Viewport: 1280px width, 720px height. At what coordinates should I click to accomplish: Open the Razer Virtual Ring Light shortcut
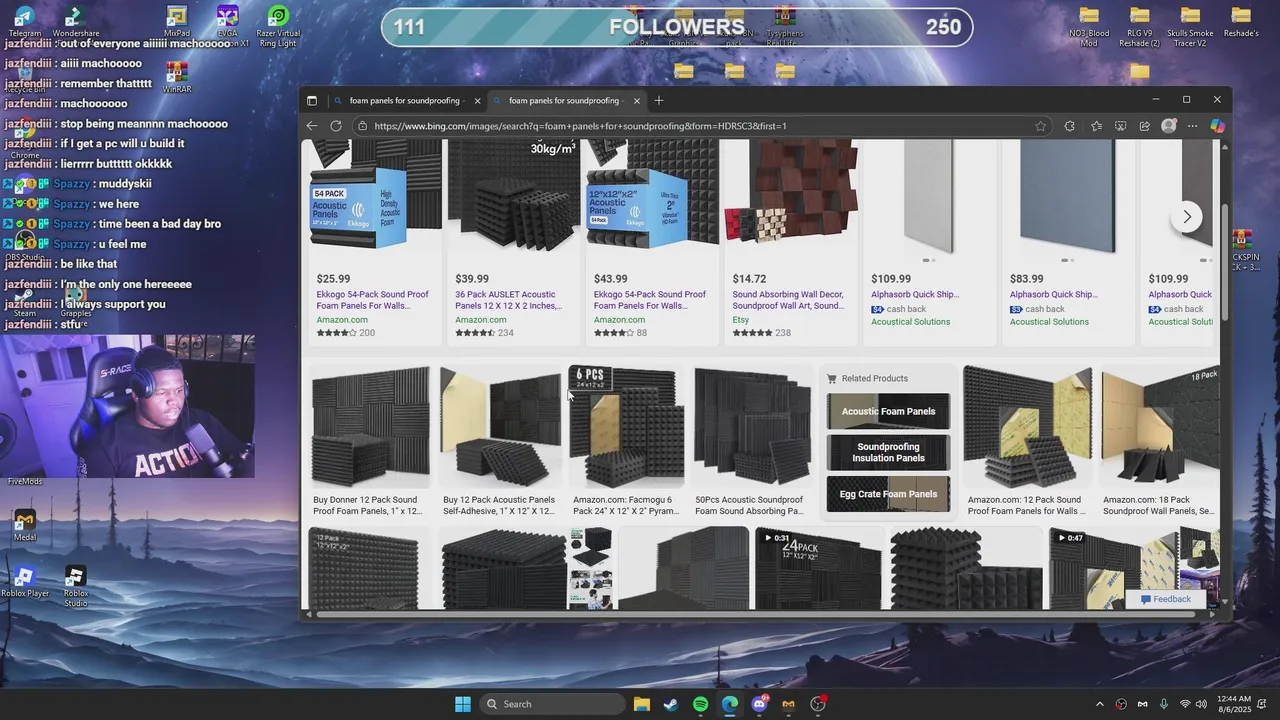pos(278,27)
